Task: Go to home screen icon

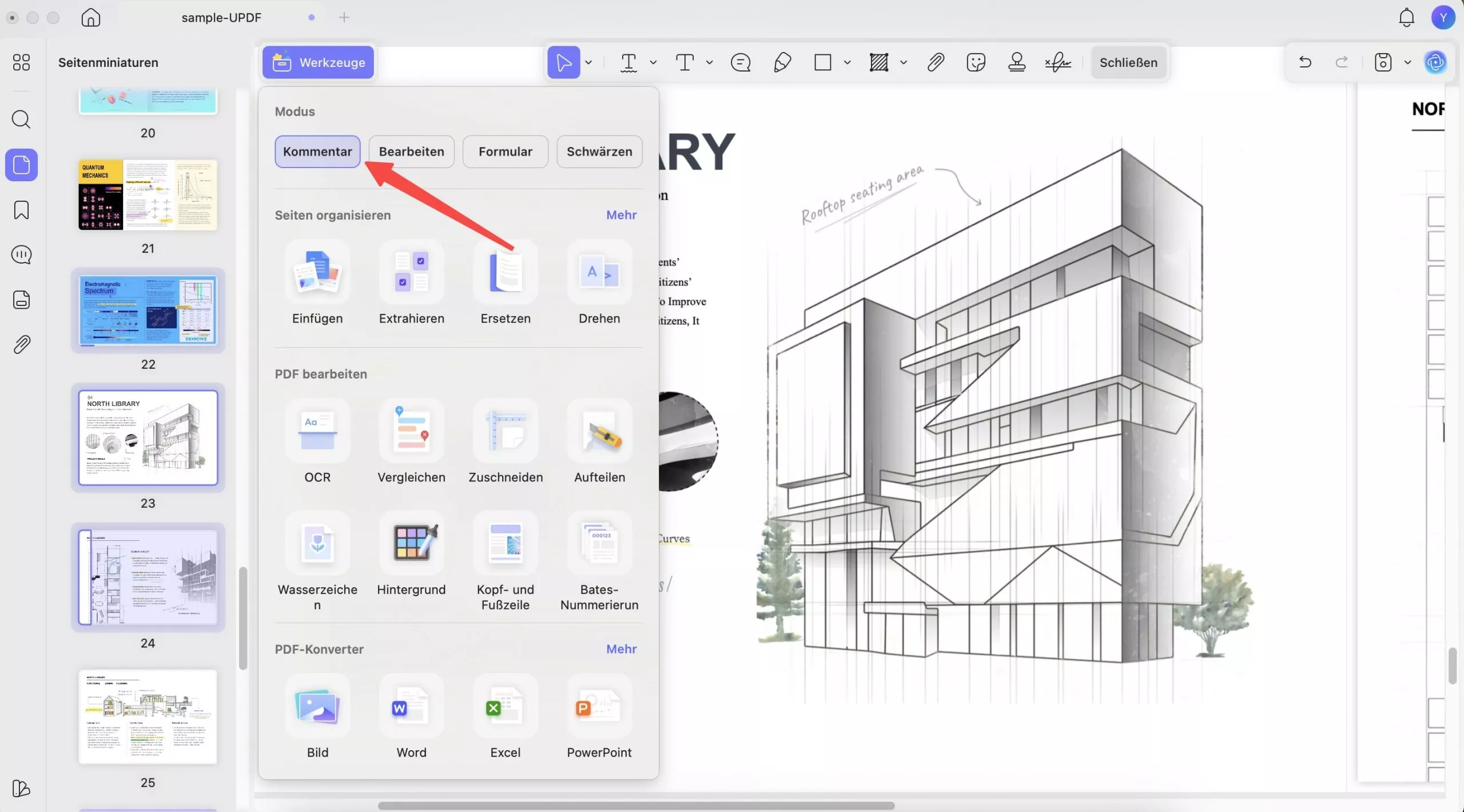Action: (90, 18)
